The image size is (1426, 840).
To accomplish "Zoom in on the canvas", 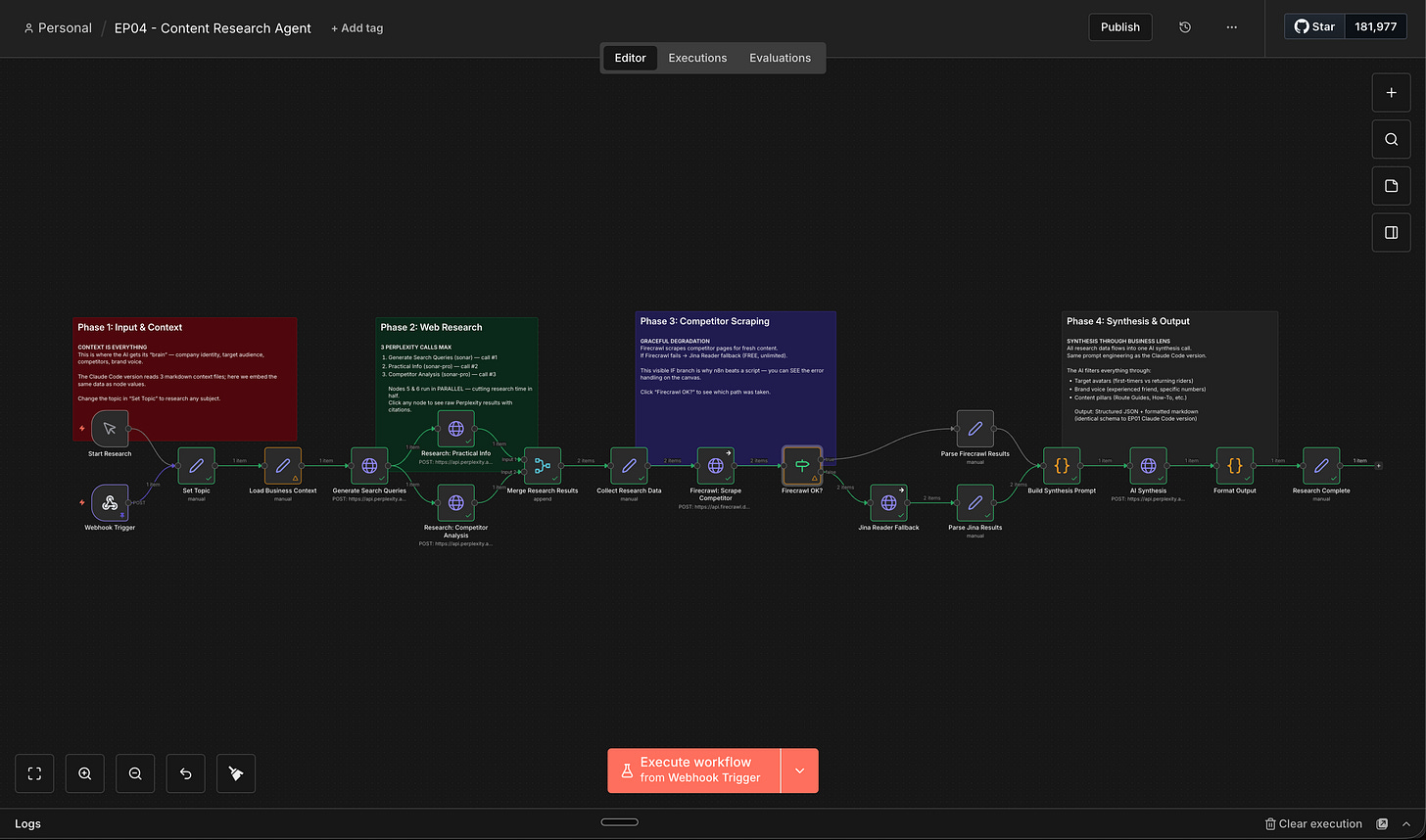I will (85, 773).
